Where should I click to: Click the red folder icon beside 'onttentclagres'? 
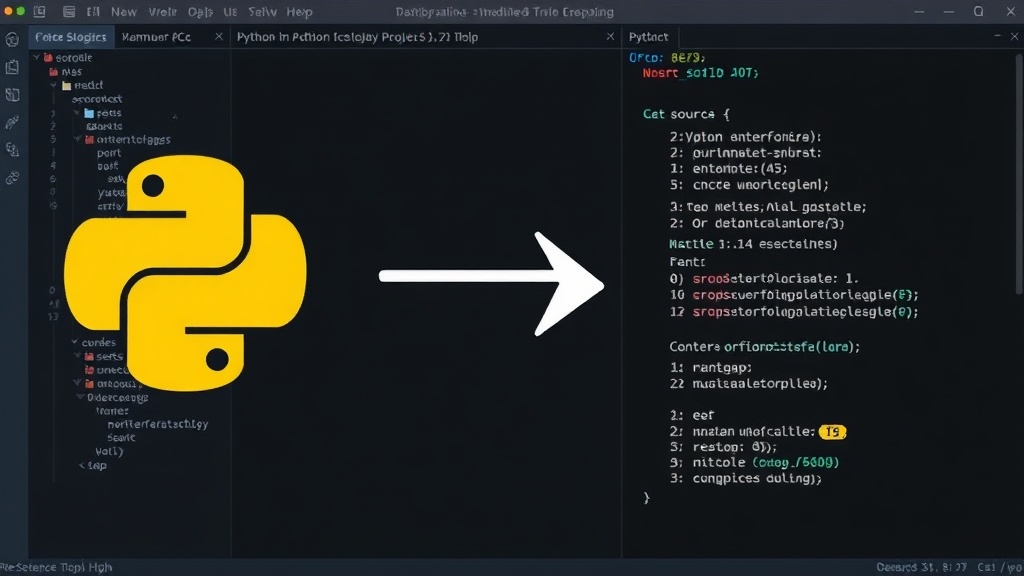89,140
